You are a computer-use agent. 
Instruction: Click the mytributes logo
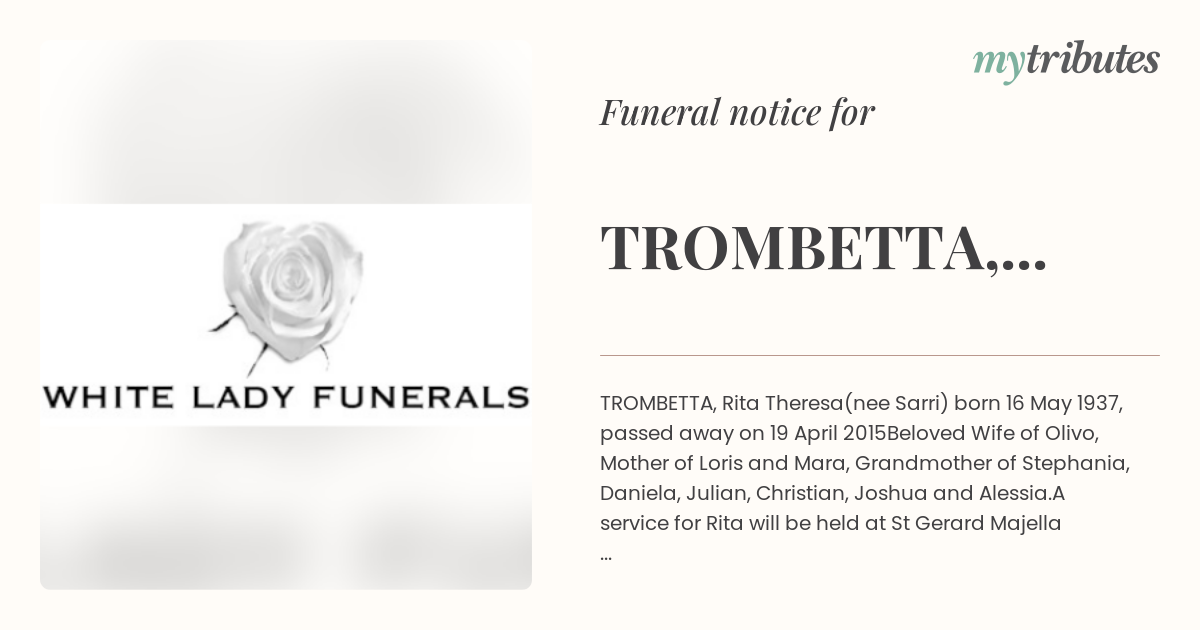tap(1066, 61)
